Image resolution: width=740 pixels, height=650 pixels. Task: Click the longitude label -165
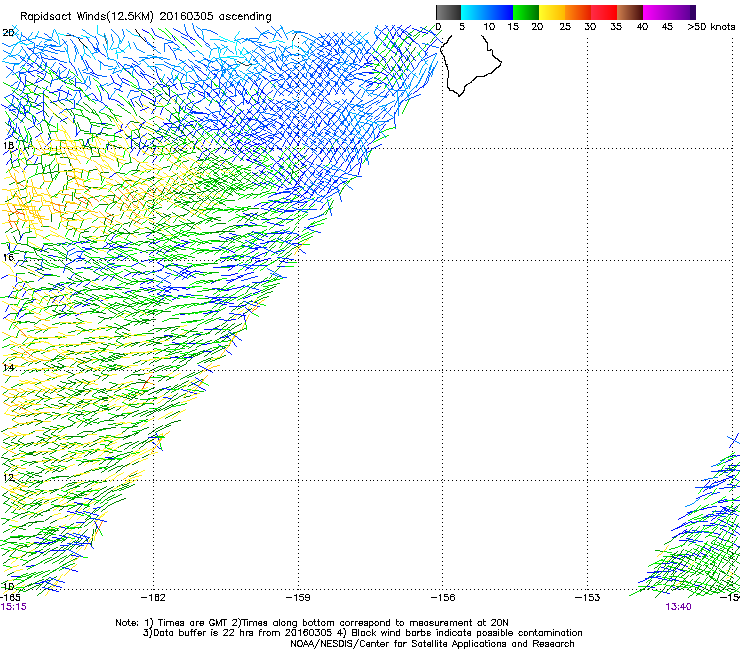(x=10, y=598)
